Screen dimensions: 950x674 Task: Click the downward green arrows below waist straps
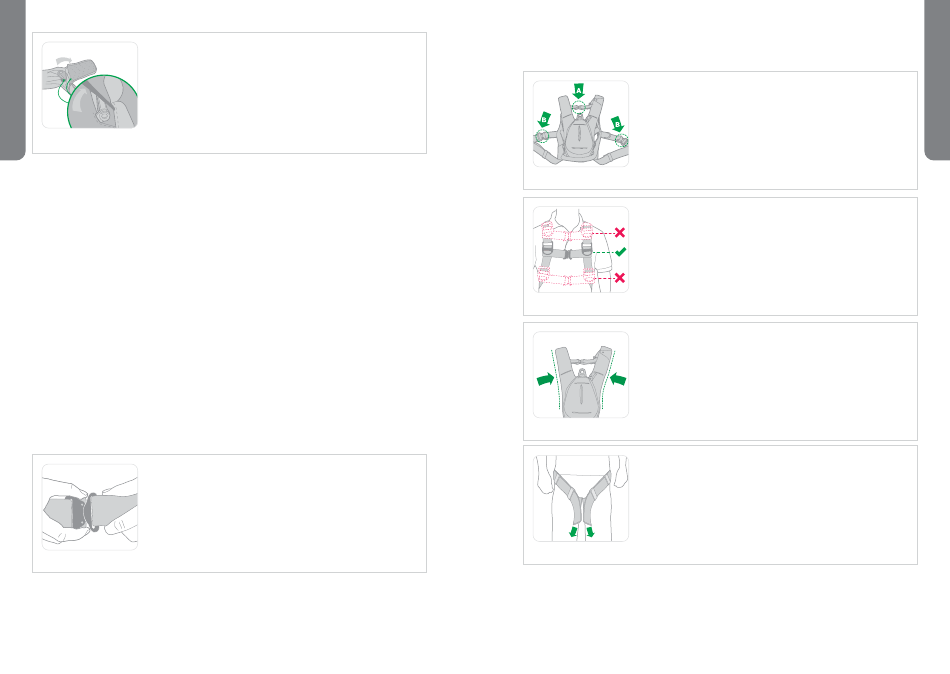pos(582,532)
